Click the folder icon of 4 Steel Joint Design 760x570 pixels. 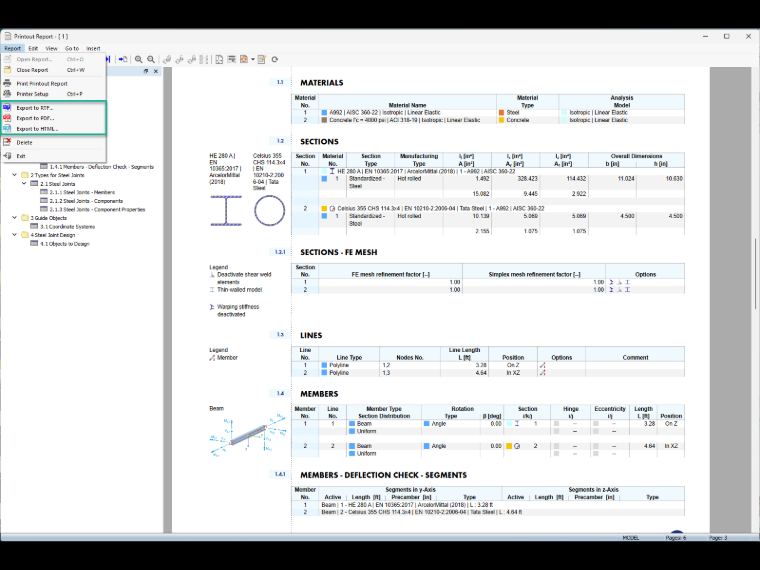coord(25,235)
